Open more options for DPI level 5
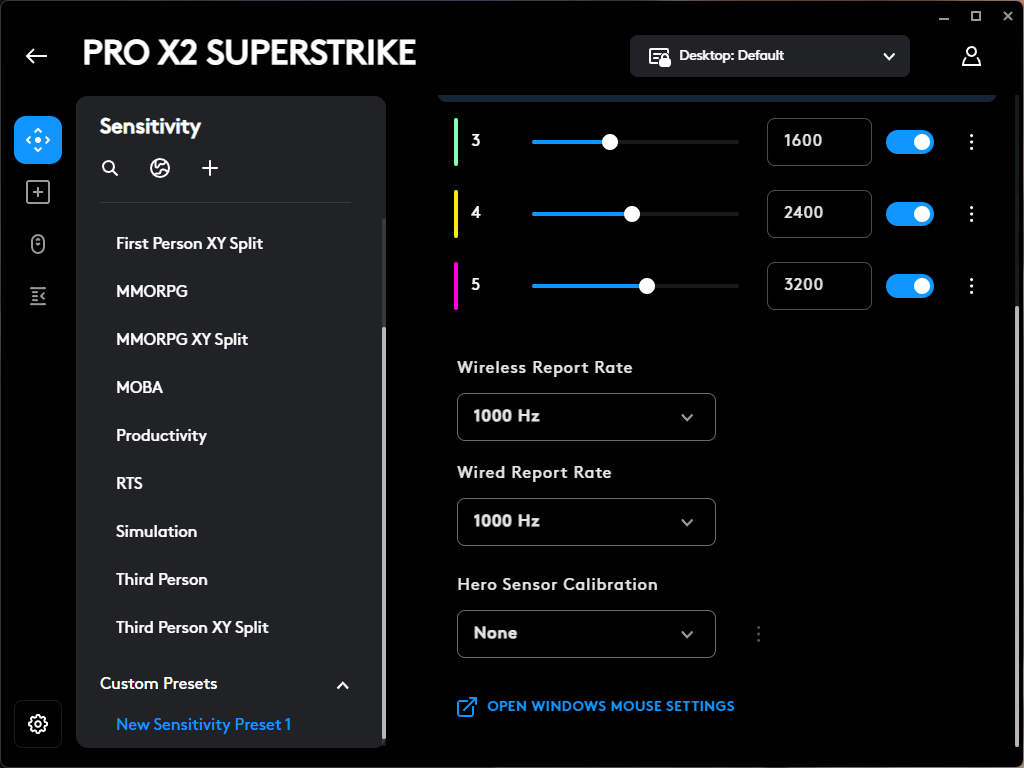The image size is (1024, 768). (x=971, y=285)
